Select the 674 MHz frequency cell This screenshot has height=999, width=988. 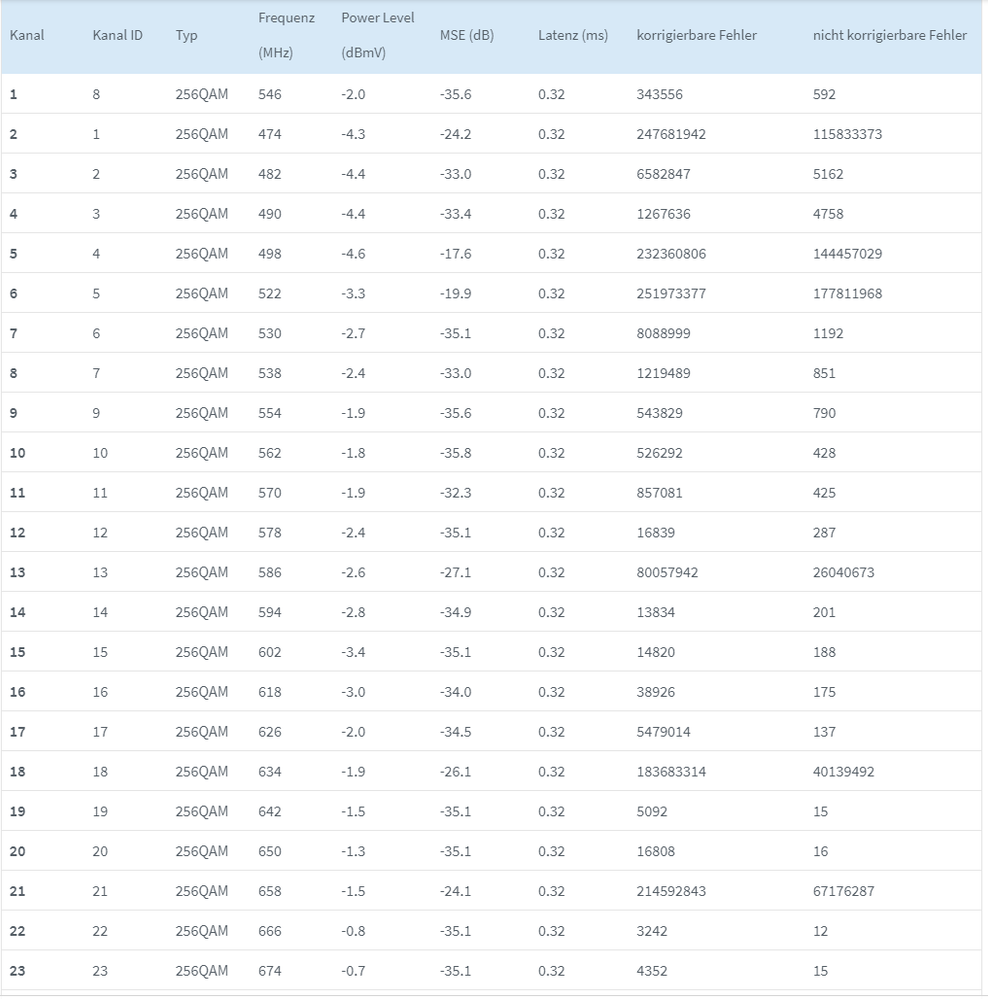coord(270,971)
